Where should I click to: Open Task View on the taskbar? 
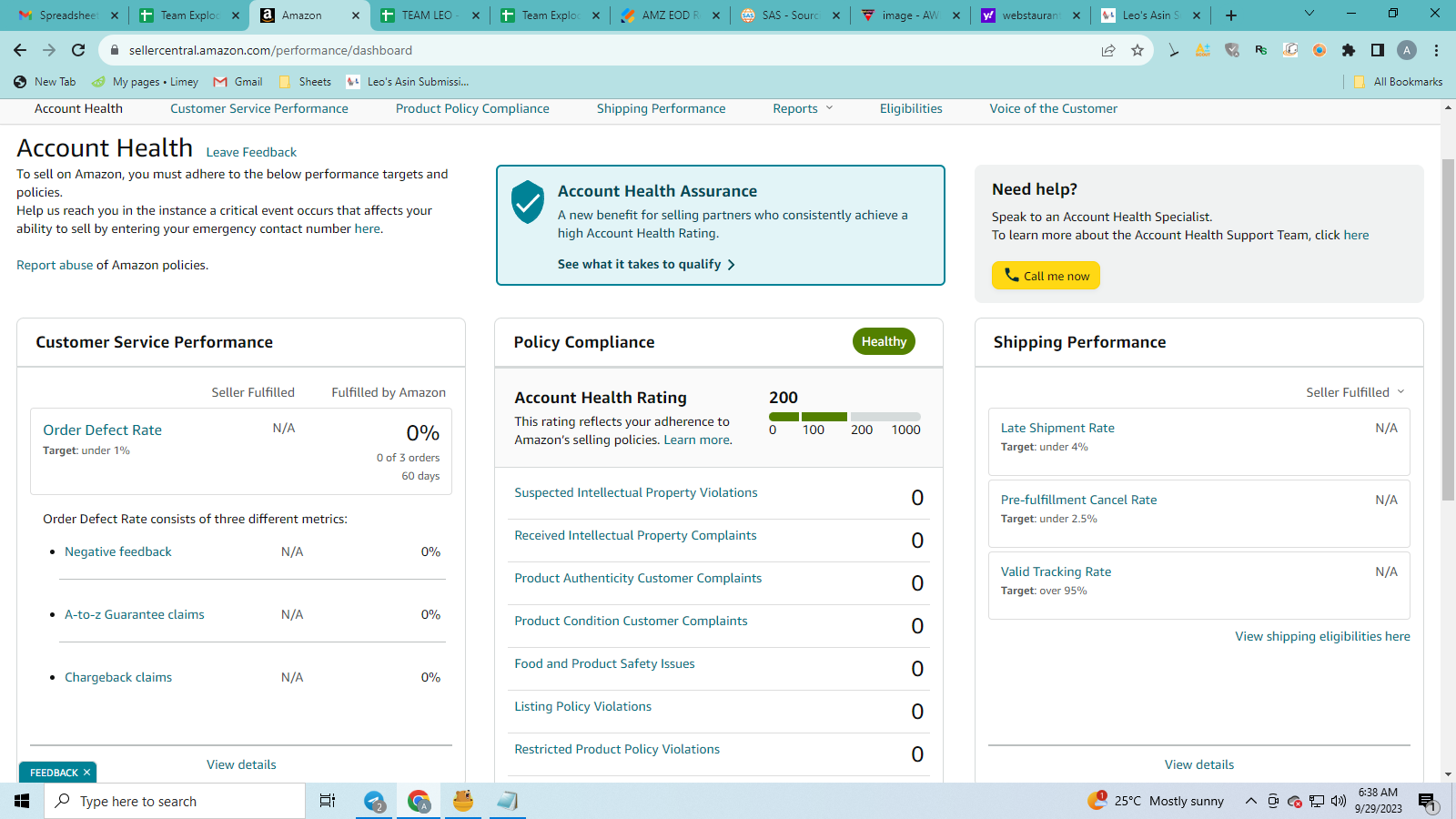[328, 801]
